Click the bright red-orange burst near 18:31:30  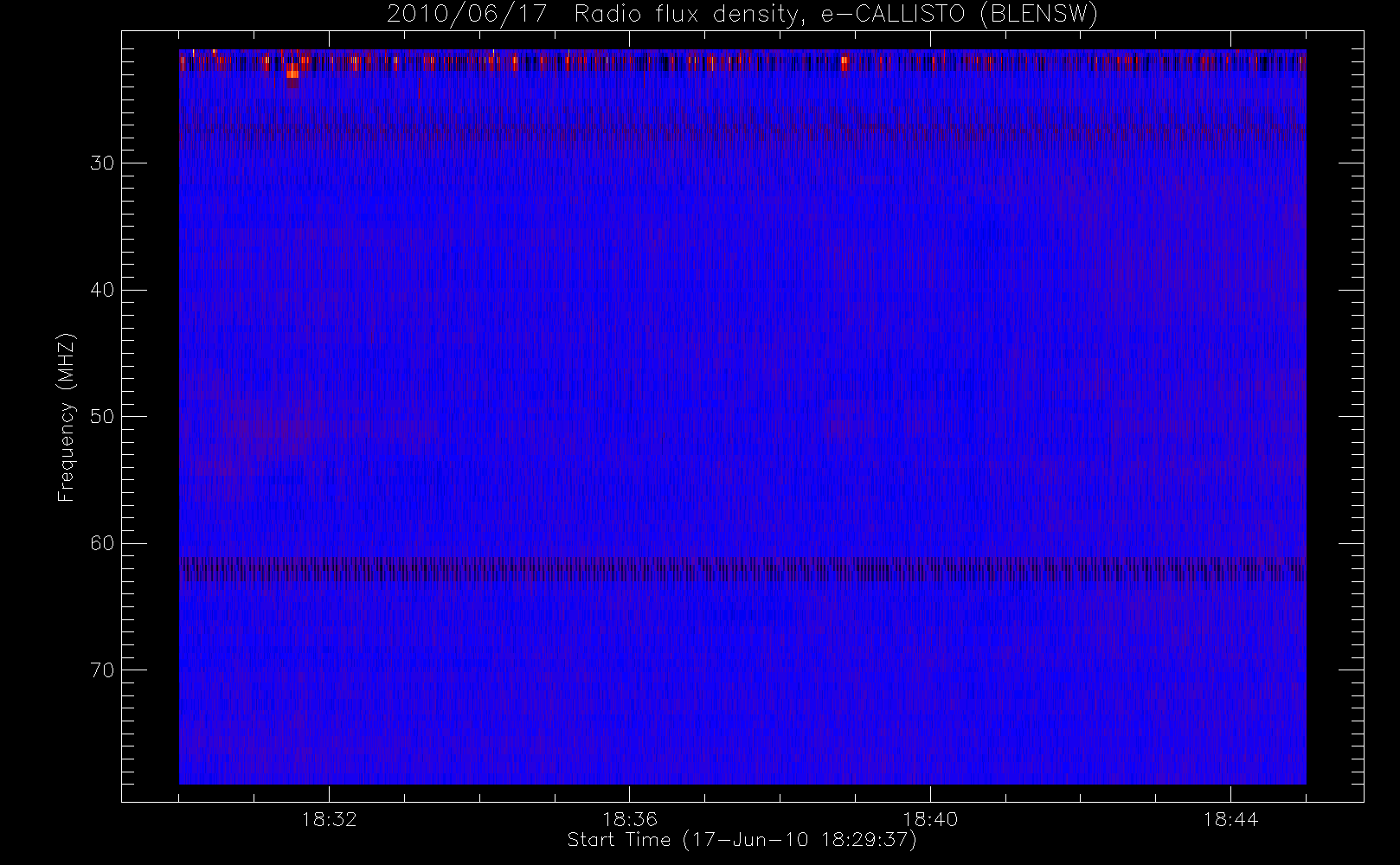pyautogui.click(x=292, y=73)
